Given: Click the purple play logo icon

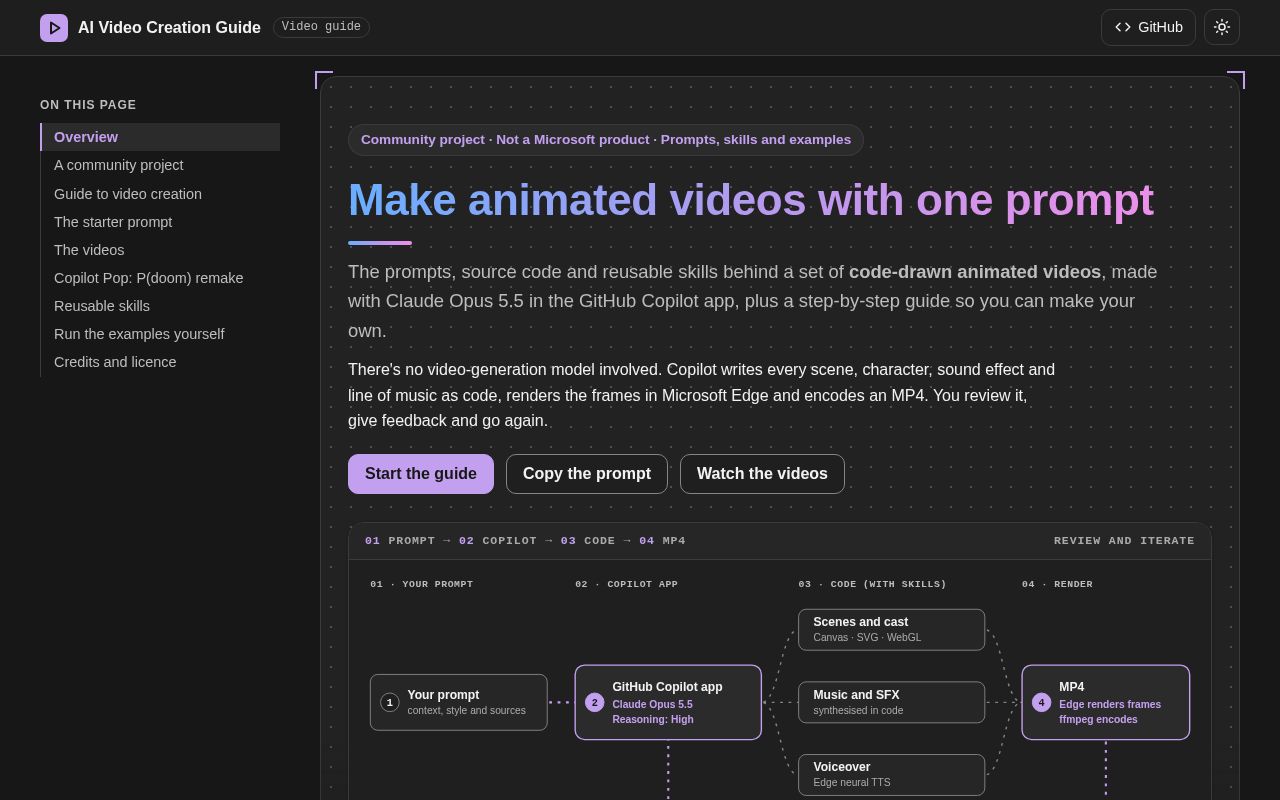Looking at the screenshot, I should [x=54, y=28].
